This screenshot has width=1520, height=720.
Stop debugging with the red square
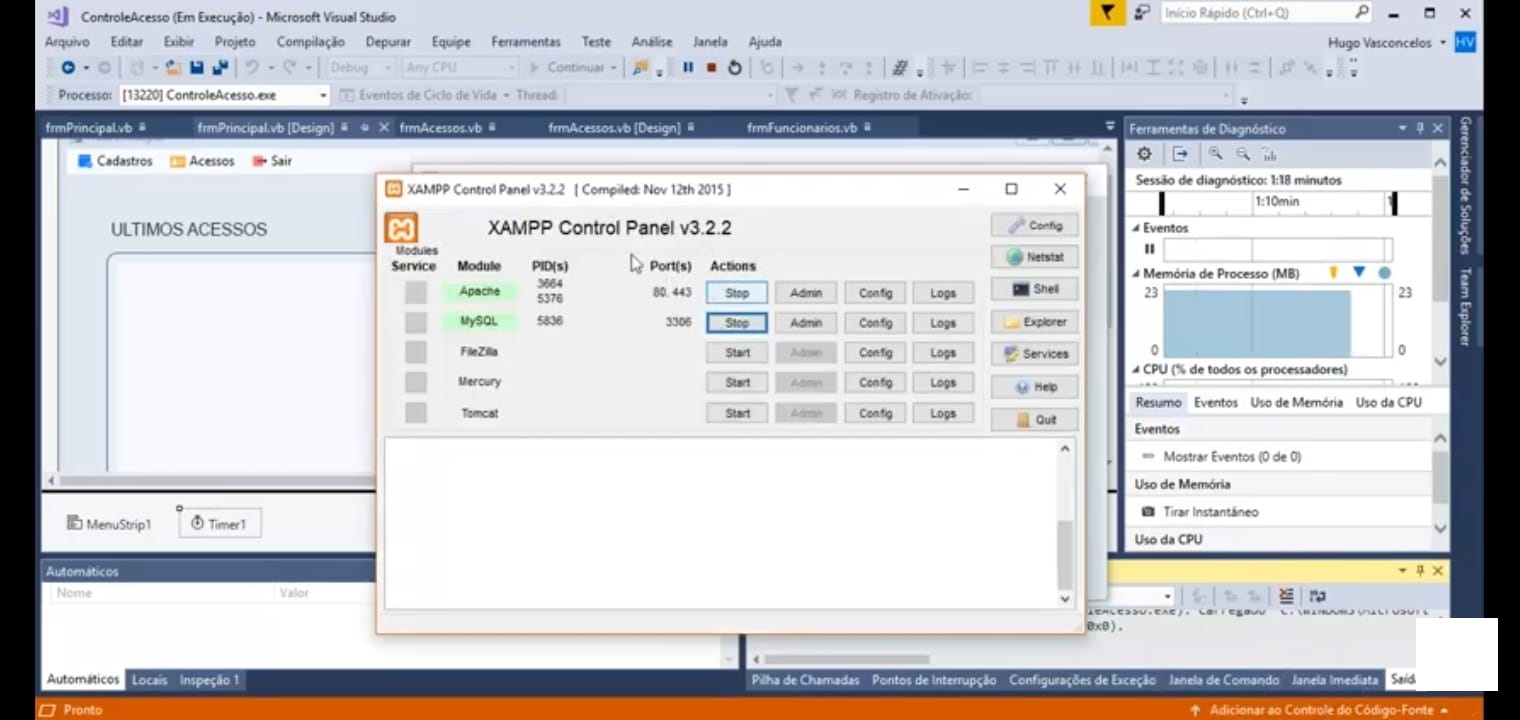coord(711,68)
